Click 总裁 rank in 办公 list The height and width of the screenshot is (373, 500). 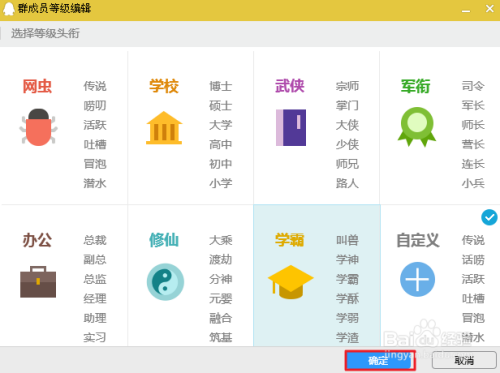point(95,240)
